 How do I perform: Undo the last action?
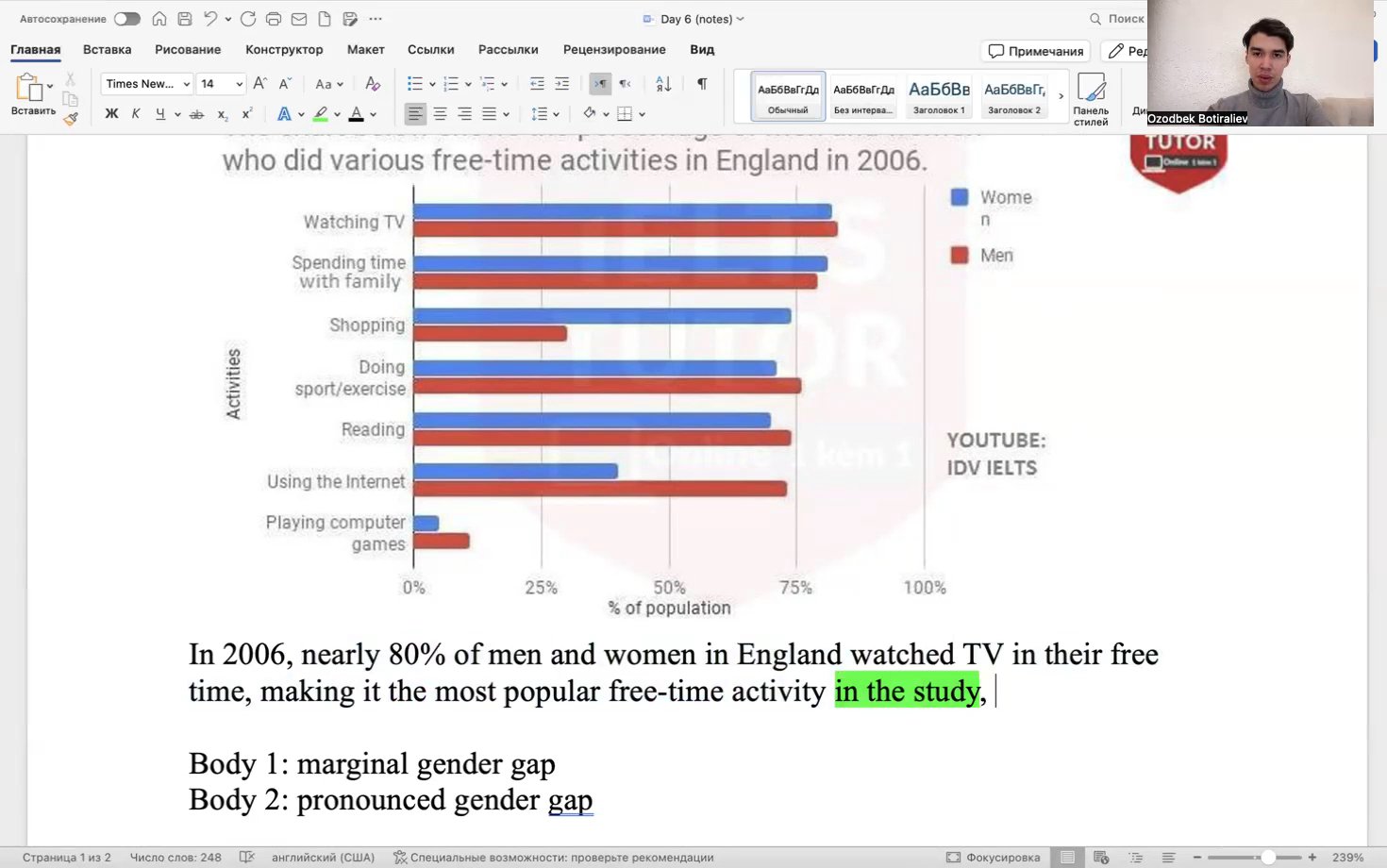point(209,17)
